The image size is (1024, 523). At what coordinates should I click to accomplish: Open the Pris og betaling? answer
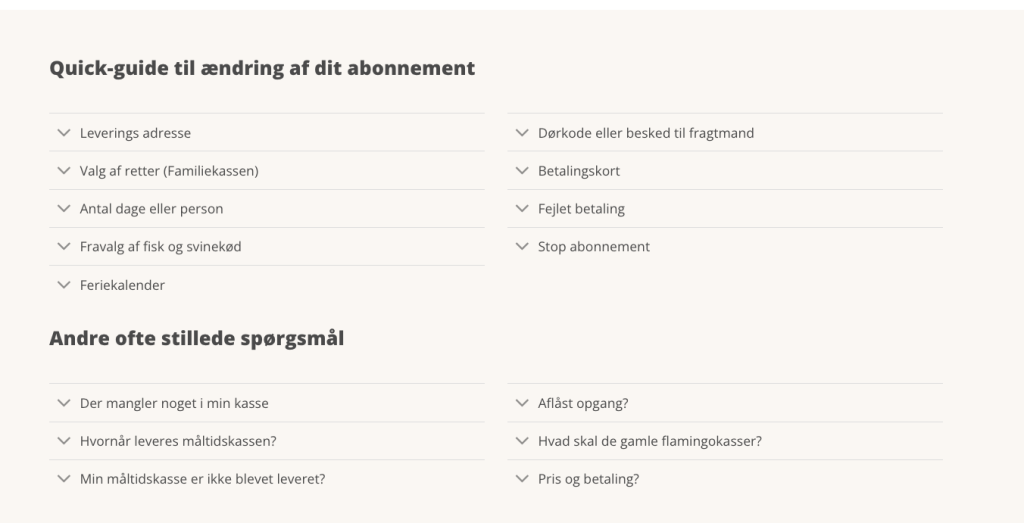coord(588,479)
